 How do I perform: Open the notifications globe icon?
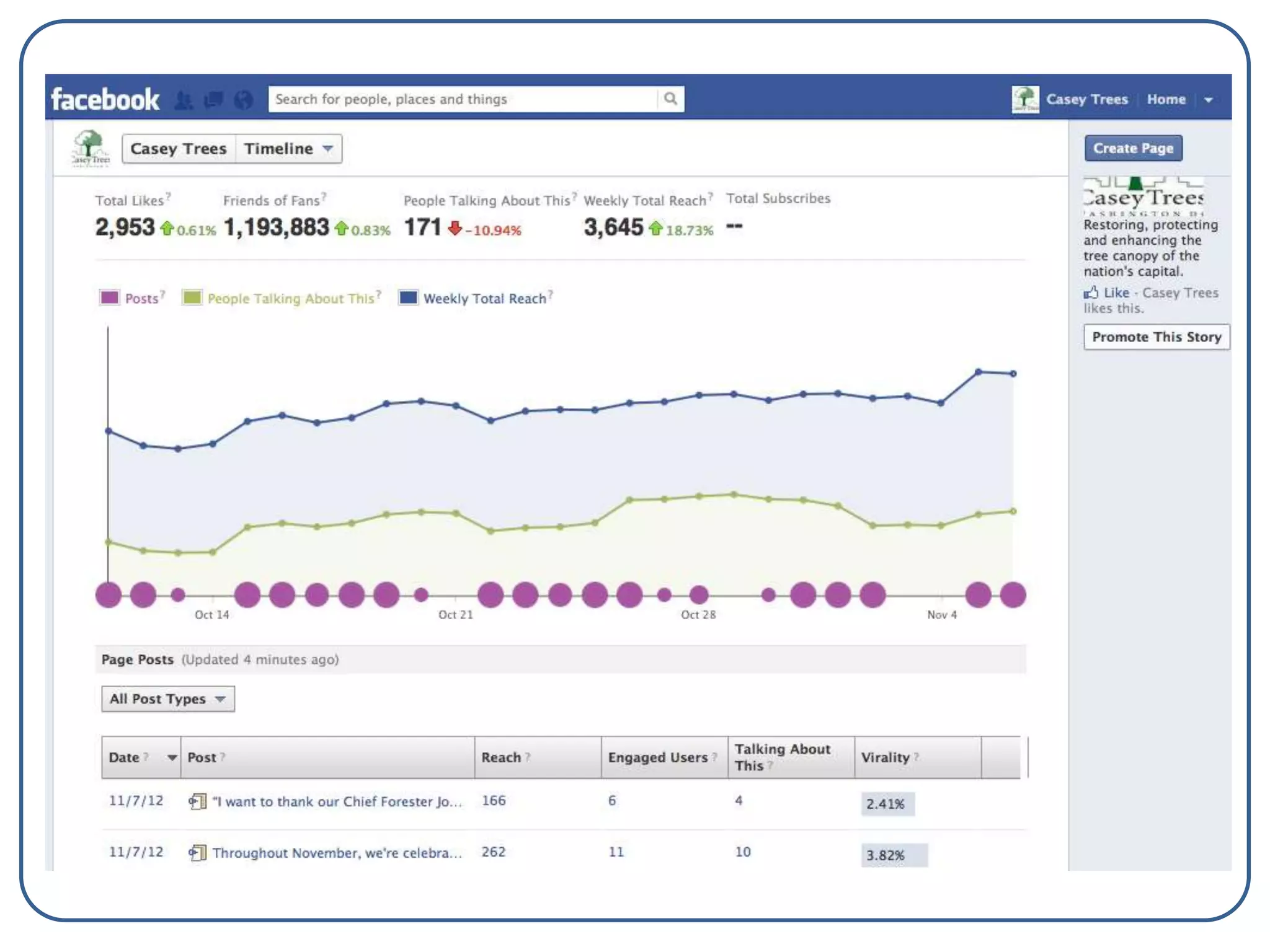244,99
